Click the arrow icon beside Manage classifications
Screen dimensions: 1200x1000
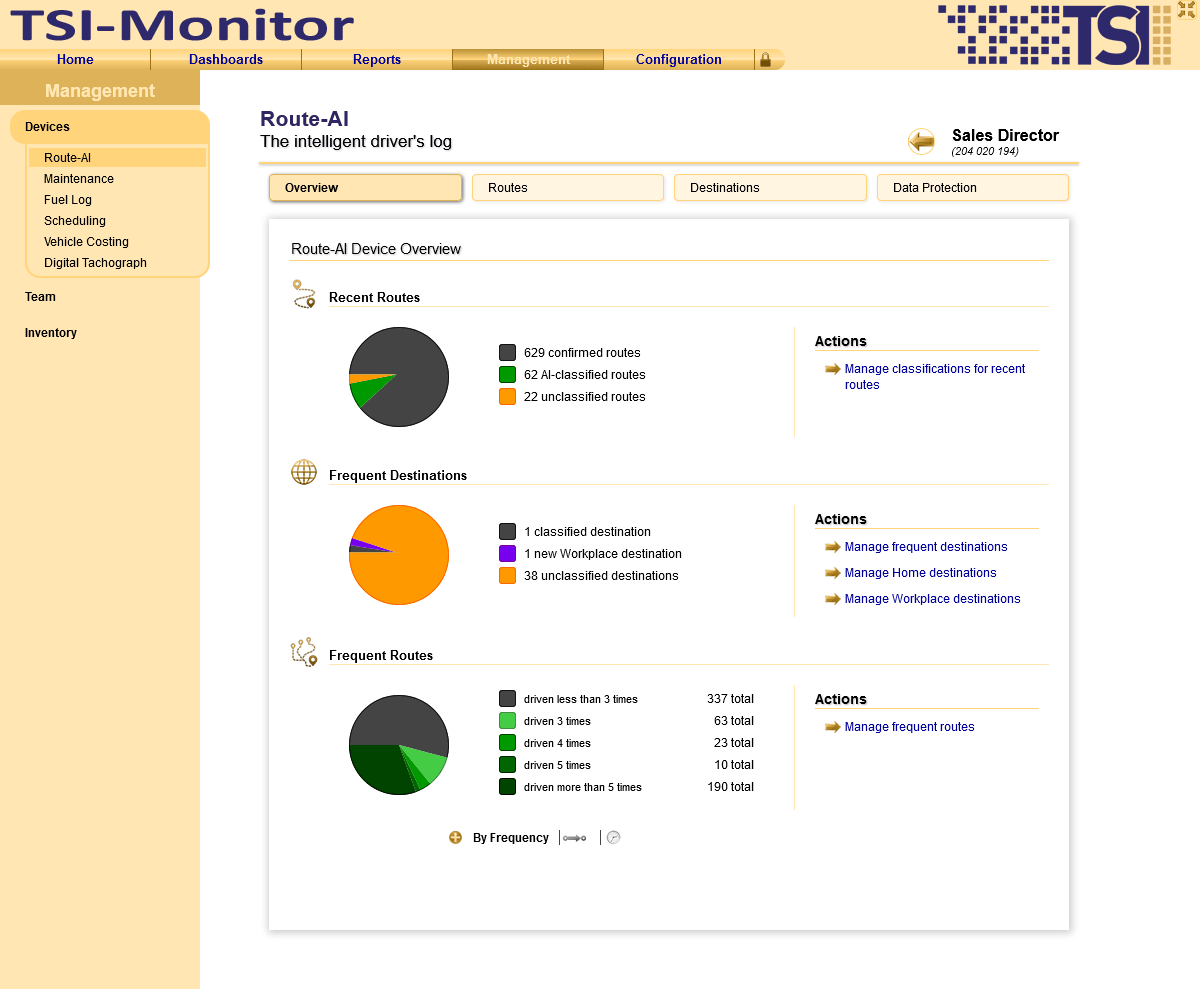tap(832, 369)
